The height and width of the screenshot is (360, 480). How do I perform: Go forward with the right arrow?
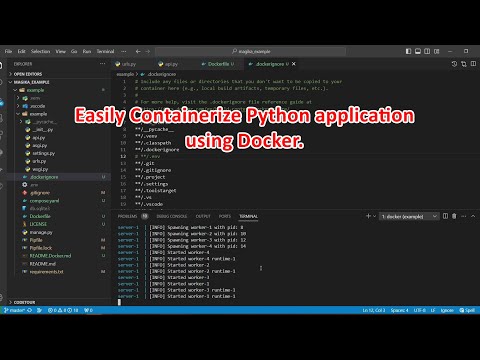148,51
